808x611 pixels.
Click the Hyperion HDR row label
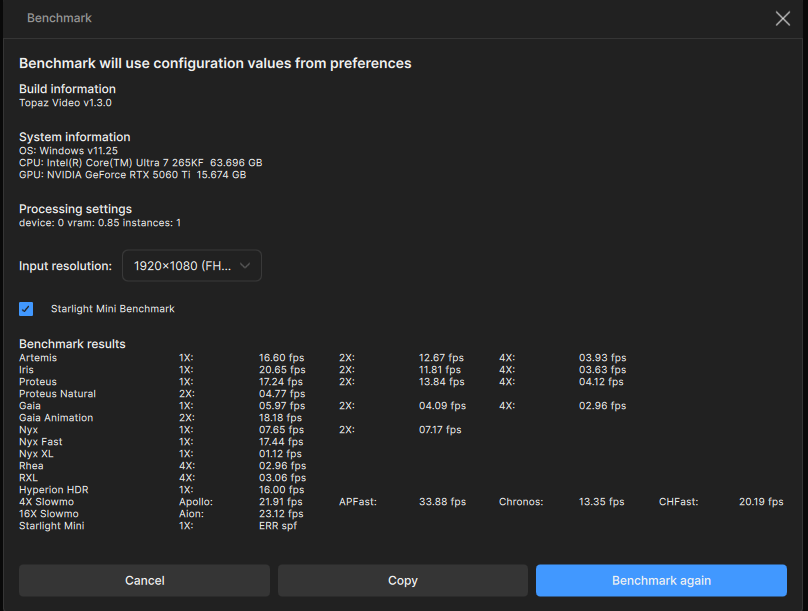53,490
